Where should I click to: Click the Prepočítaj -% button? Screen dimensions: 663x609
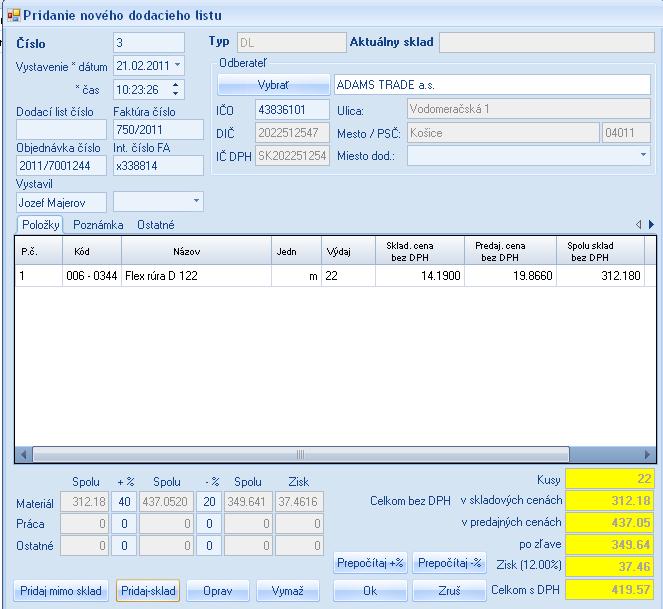point(449,563)
